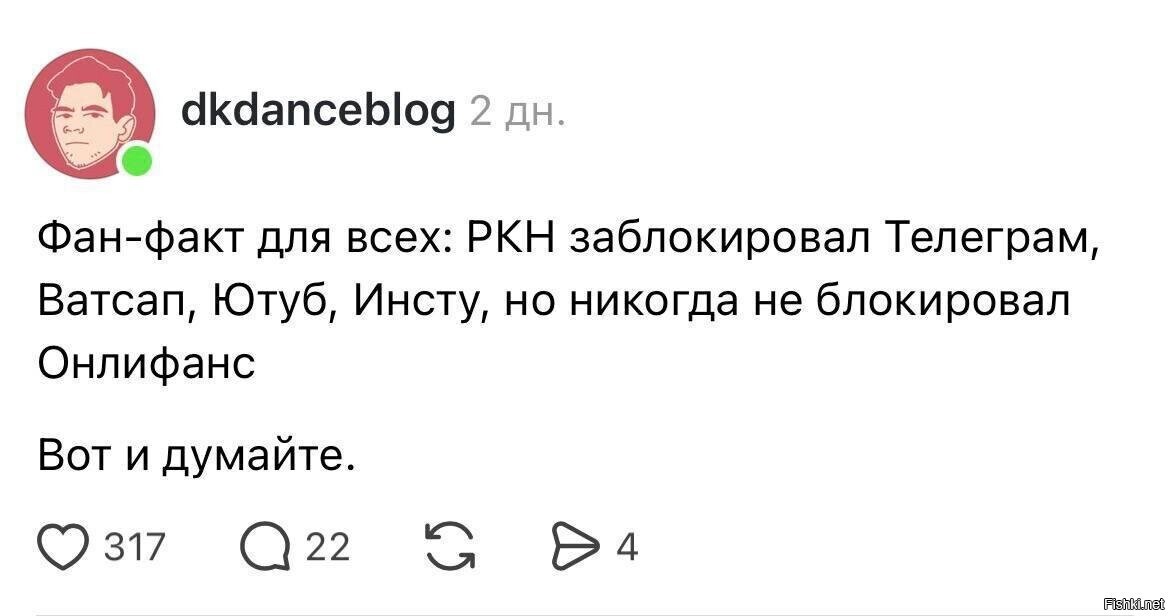The width and height of the screenshot is (1170, 616).
Task: Open the post via the '2 дн.' timestamp
Action: (517, 112)
